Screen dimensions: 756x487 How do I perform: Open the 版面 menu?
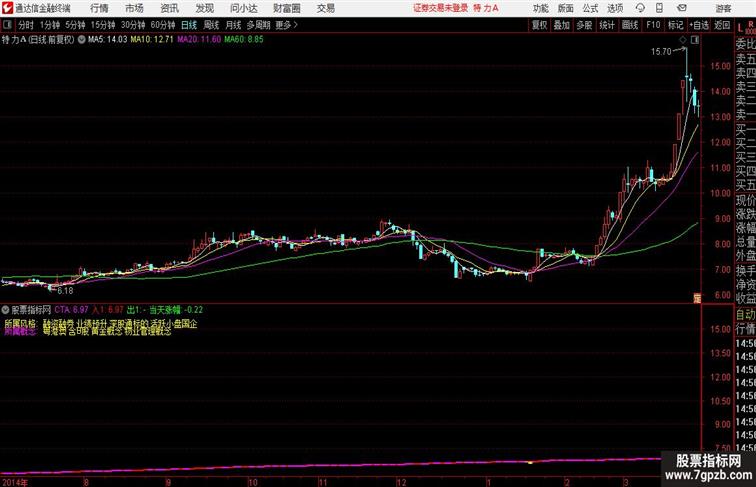click(566, 8)
